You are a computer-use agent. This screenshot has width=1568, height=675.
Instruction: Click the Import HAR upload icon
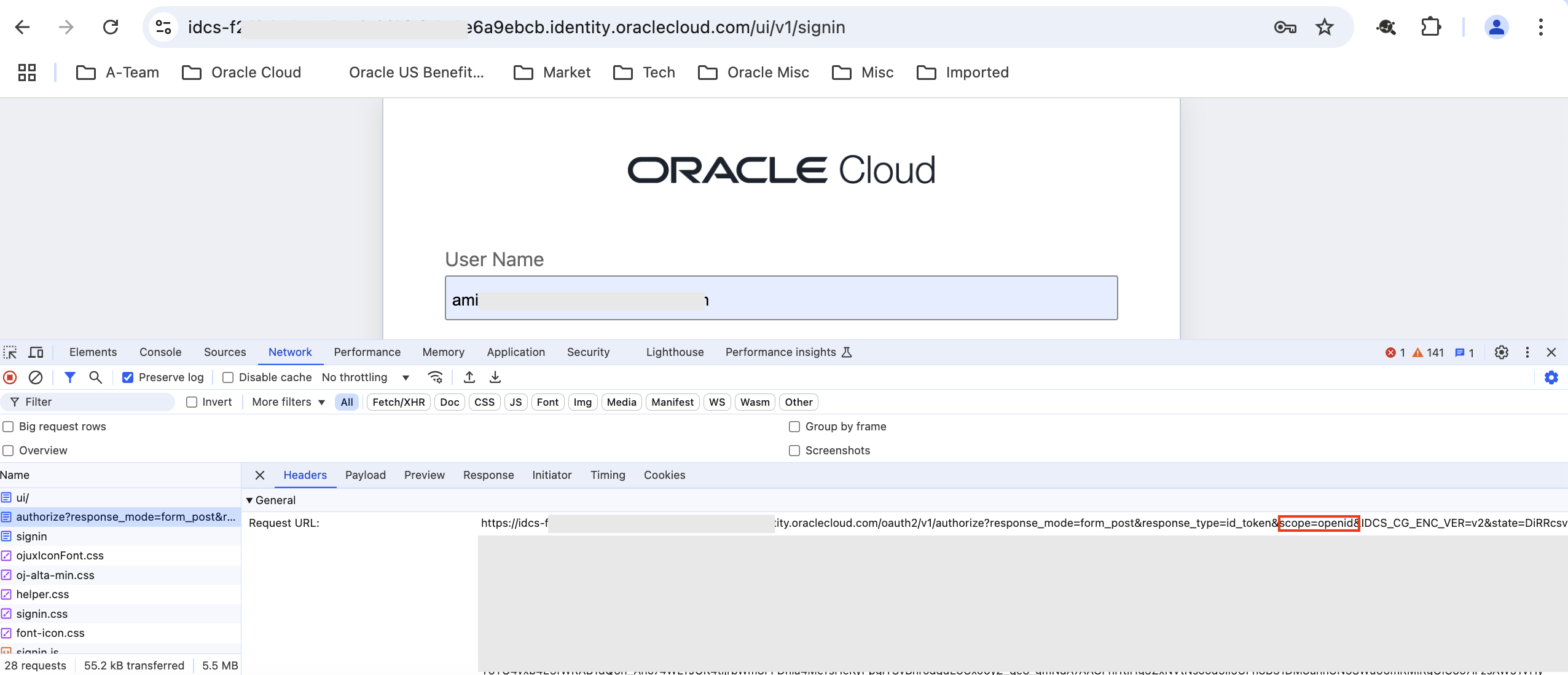(469, 377)
